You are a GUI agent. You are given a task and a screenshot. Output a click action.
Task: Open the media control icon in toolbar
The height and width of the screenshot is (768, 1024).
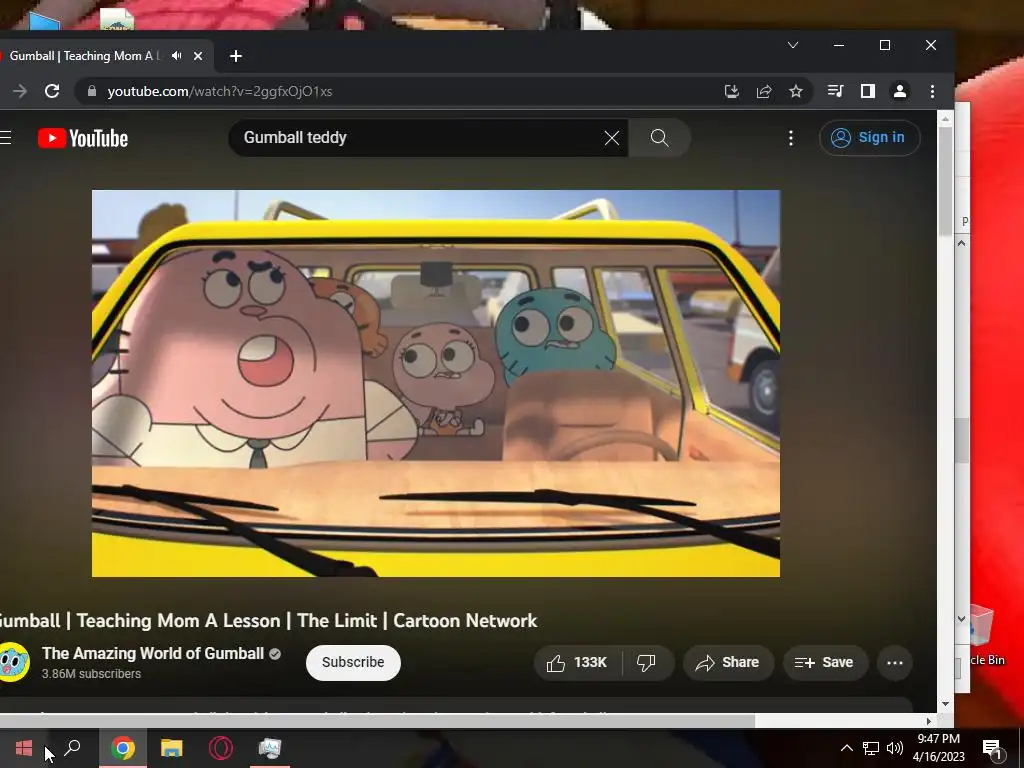tap(835, 91)
